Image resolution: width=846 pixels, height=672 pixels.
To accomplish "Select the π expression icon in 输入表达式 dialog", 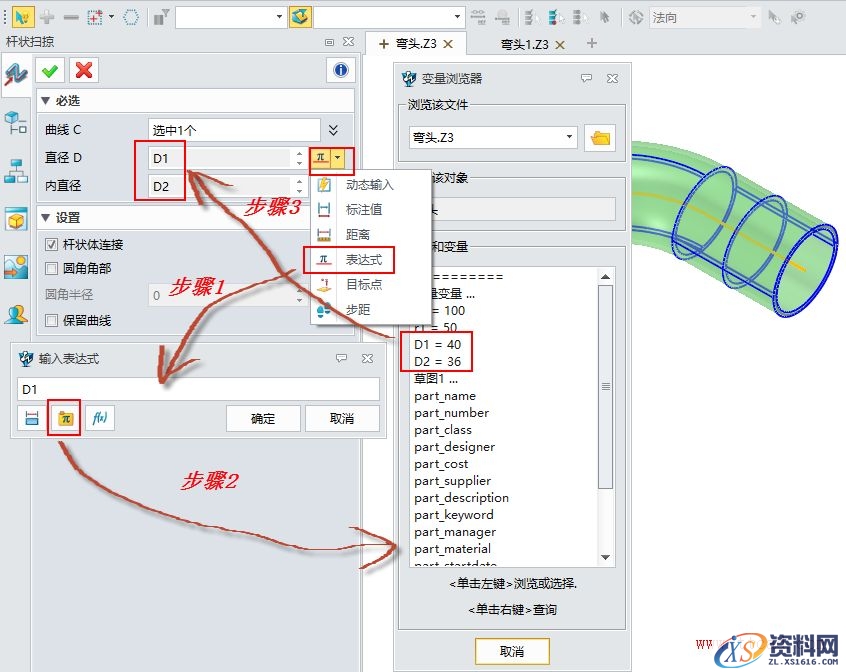I will [x=66, y=418].
